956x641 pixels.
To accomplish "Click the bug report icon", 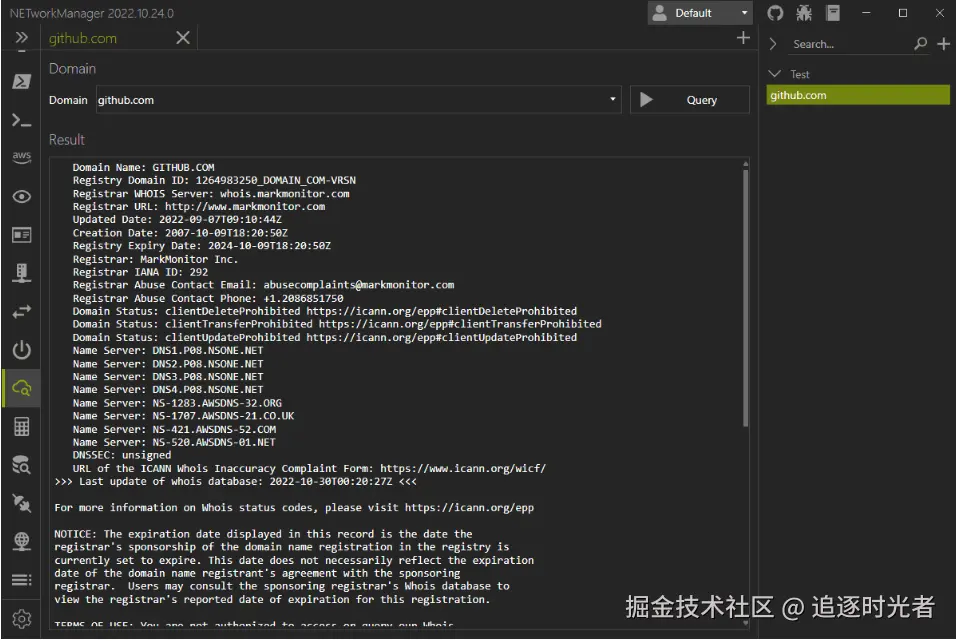I will (x=804, y=13).
